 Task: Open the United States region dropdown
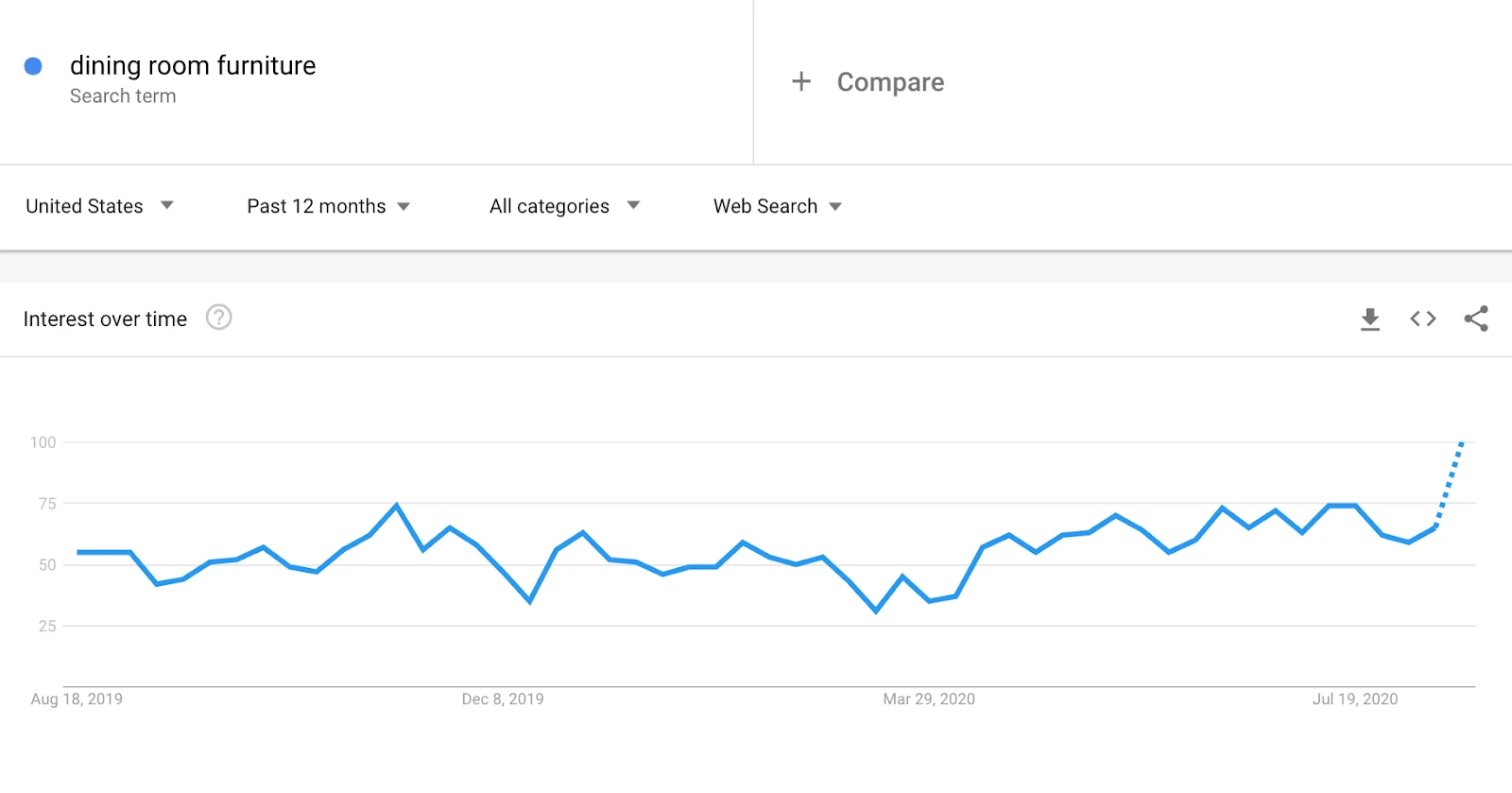pyautogui.click(x=99, y=206)
